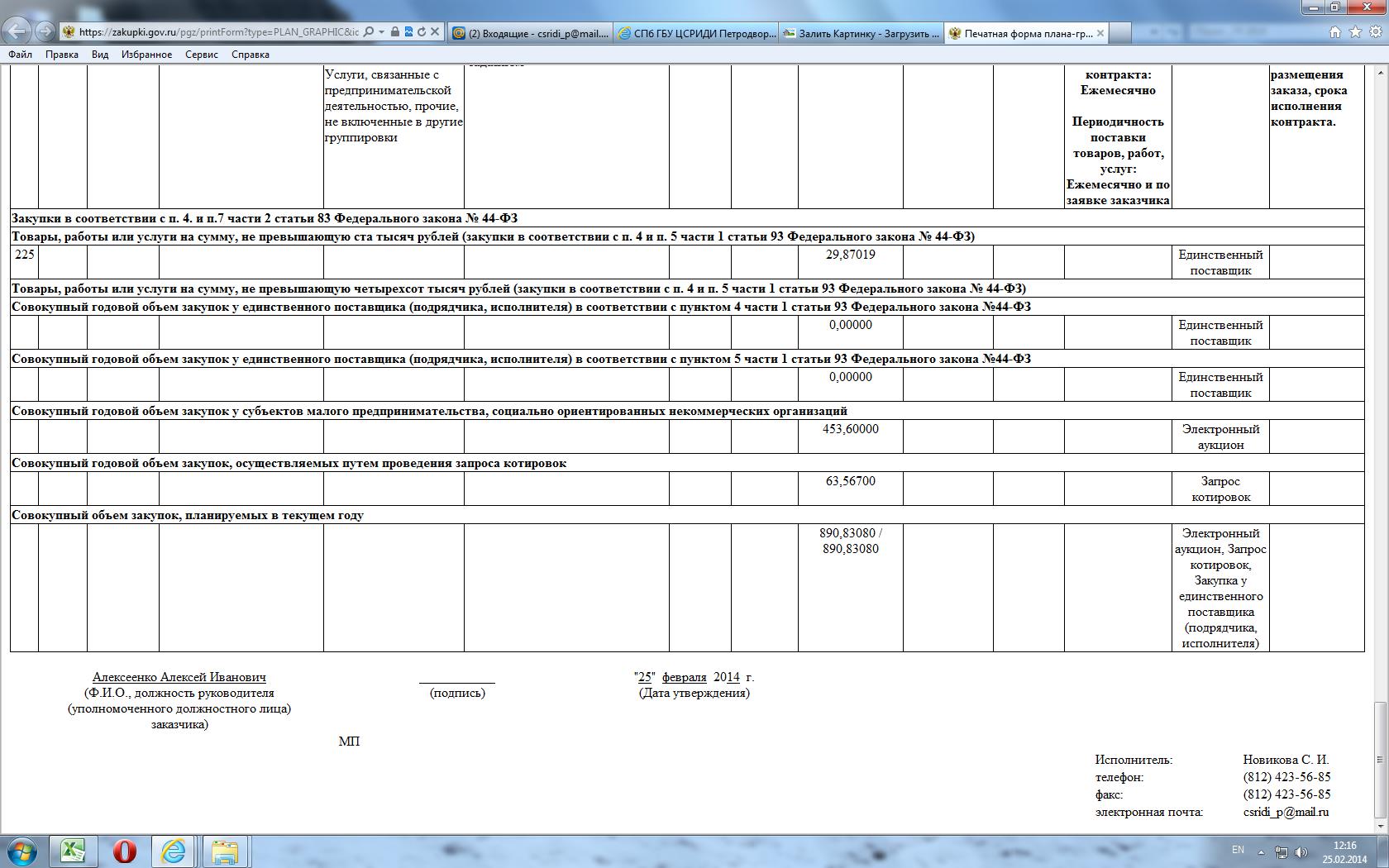
Task: Click the volume speaker tray icon
Action: pos(1301,851)
